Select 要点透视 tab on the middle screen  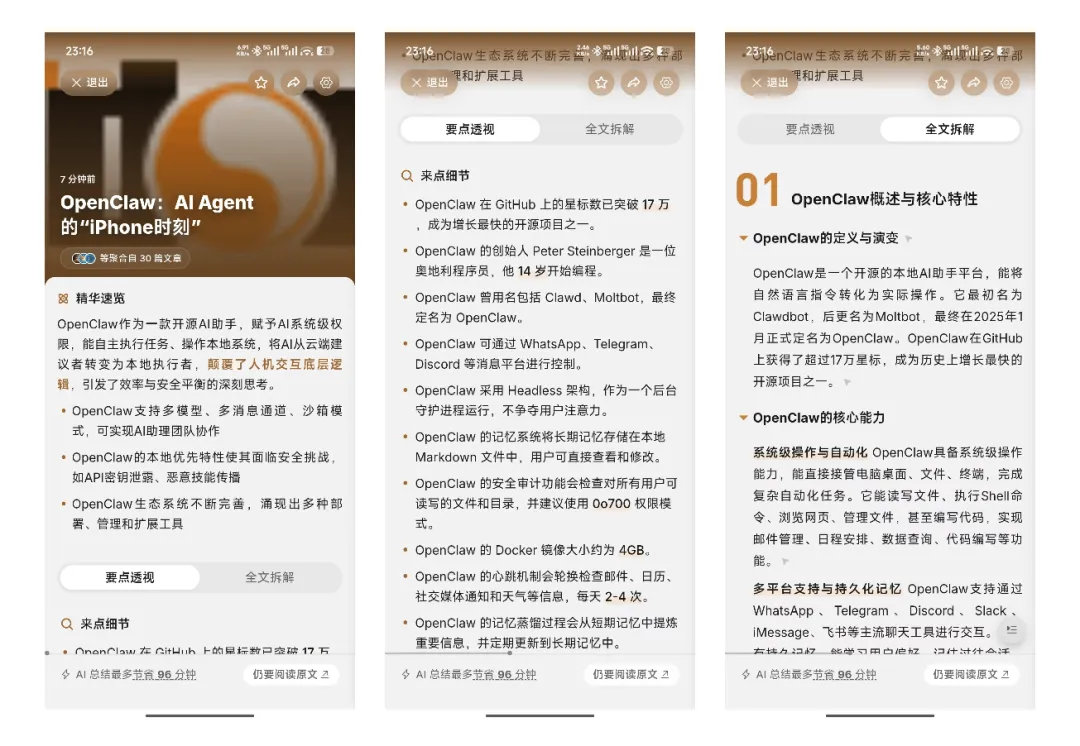(x=470, y=129)
